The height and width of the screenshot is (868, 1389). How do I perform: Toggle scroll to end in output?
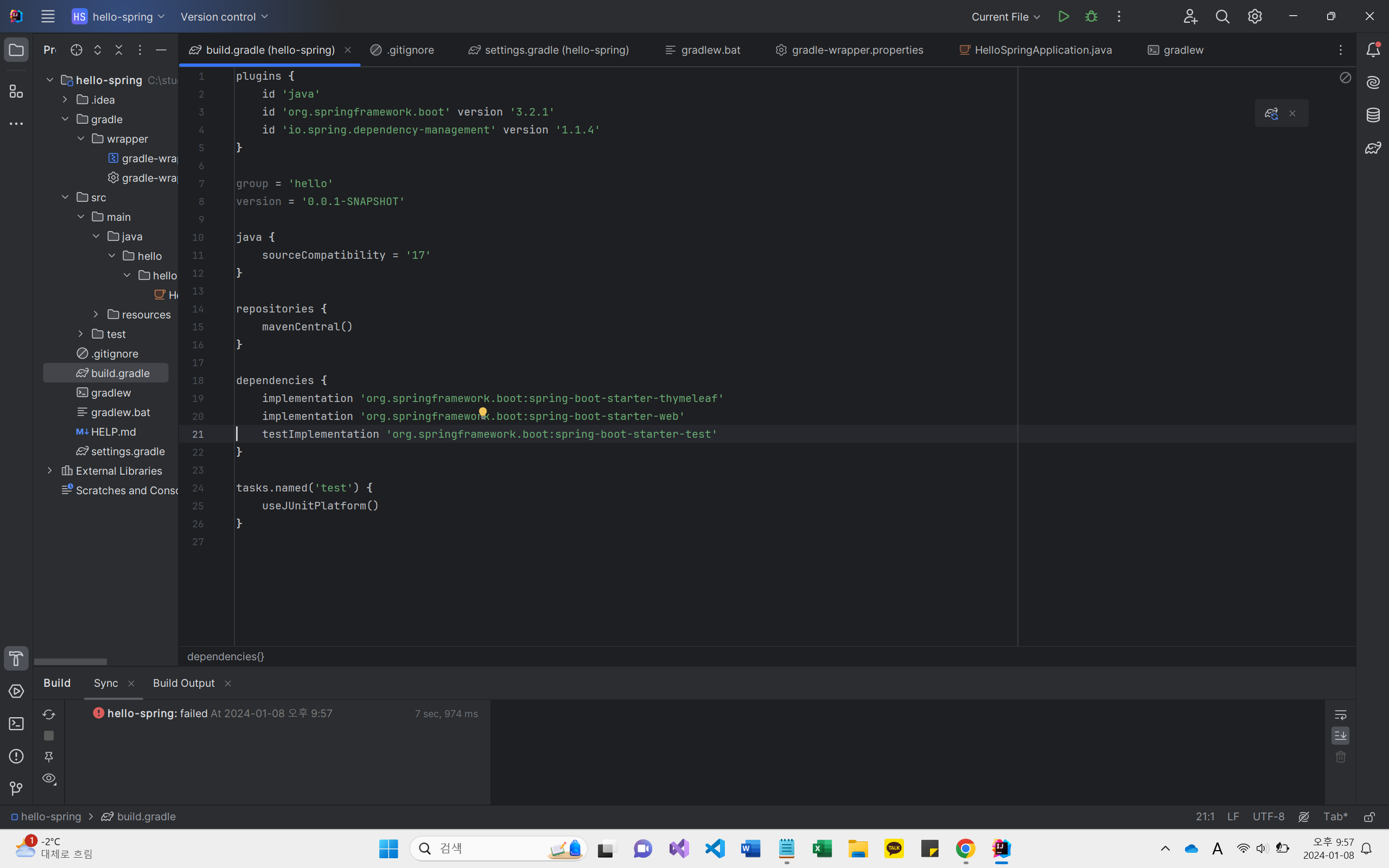pos(1340,736)
